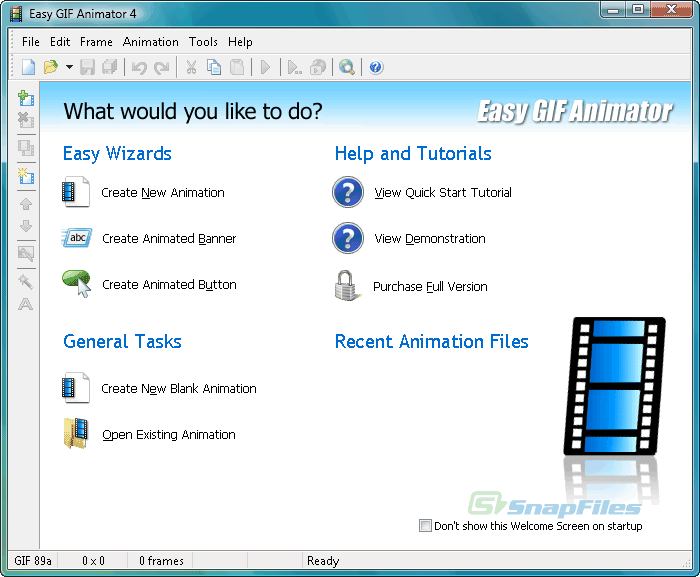The image size is (700, 577).
Task: Click the Ready status bar text
Action: (x=323, y=561)
